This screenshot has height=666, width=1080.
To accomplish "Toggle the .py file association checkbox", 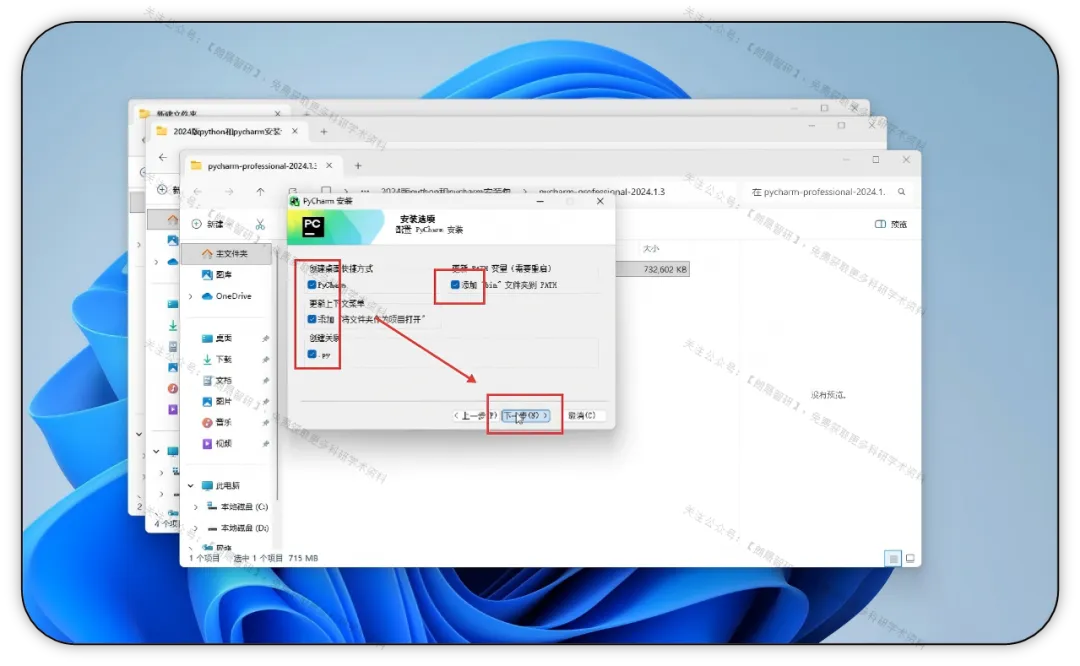I will point(312,354).
